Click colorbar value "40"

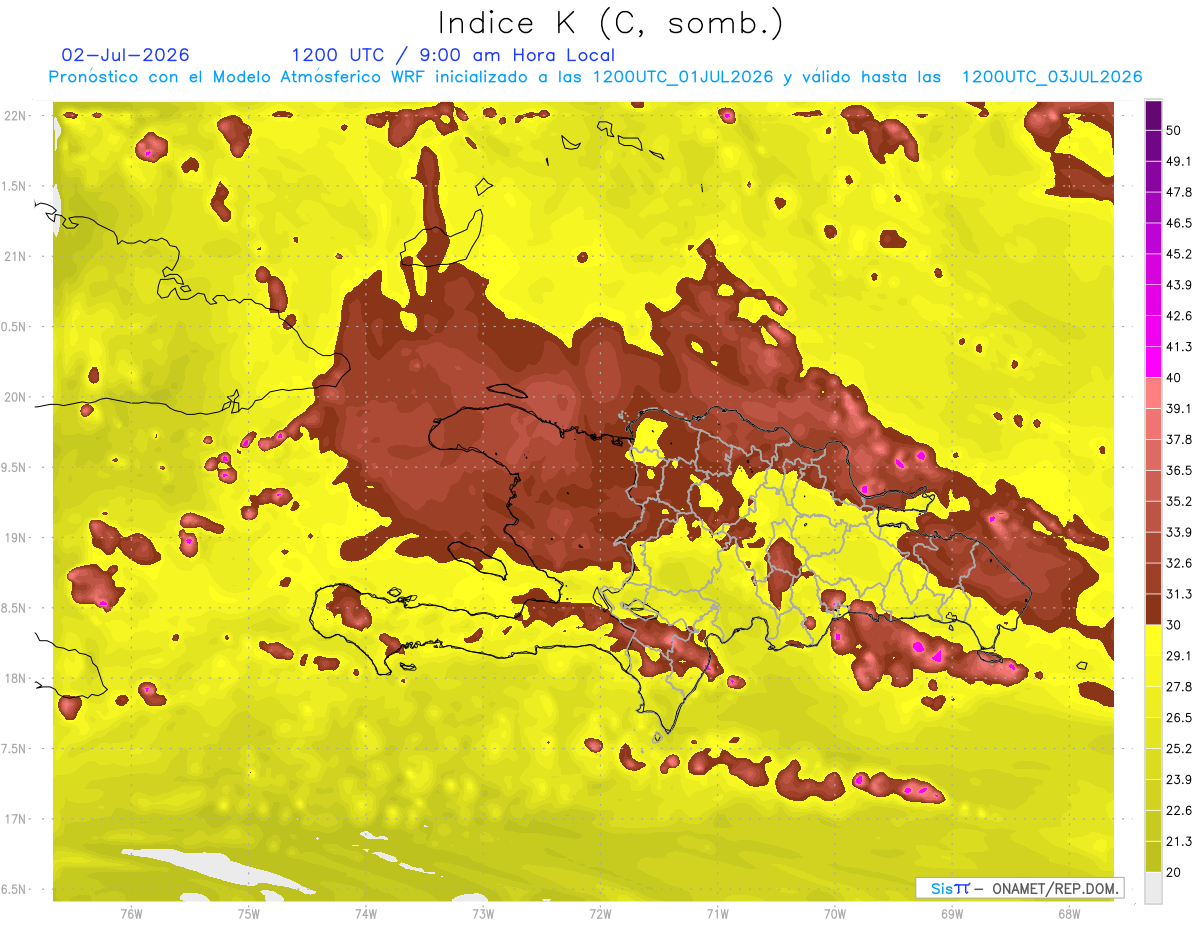click(x=1174, y=377)
